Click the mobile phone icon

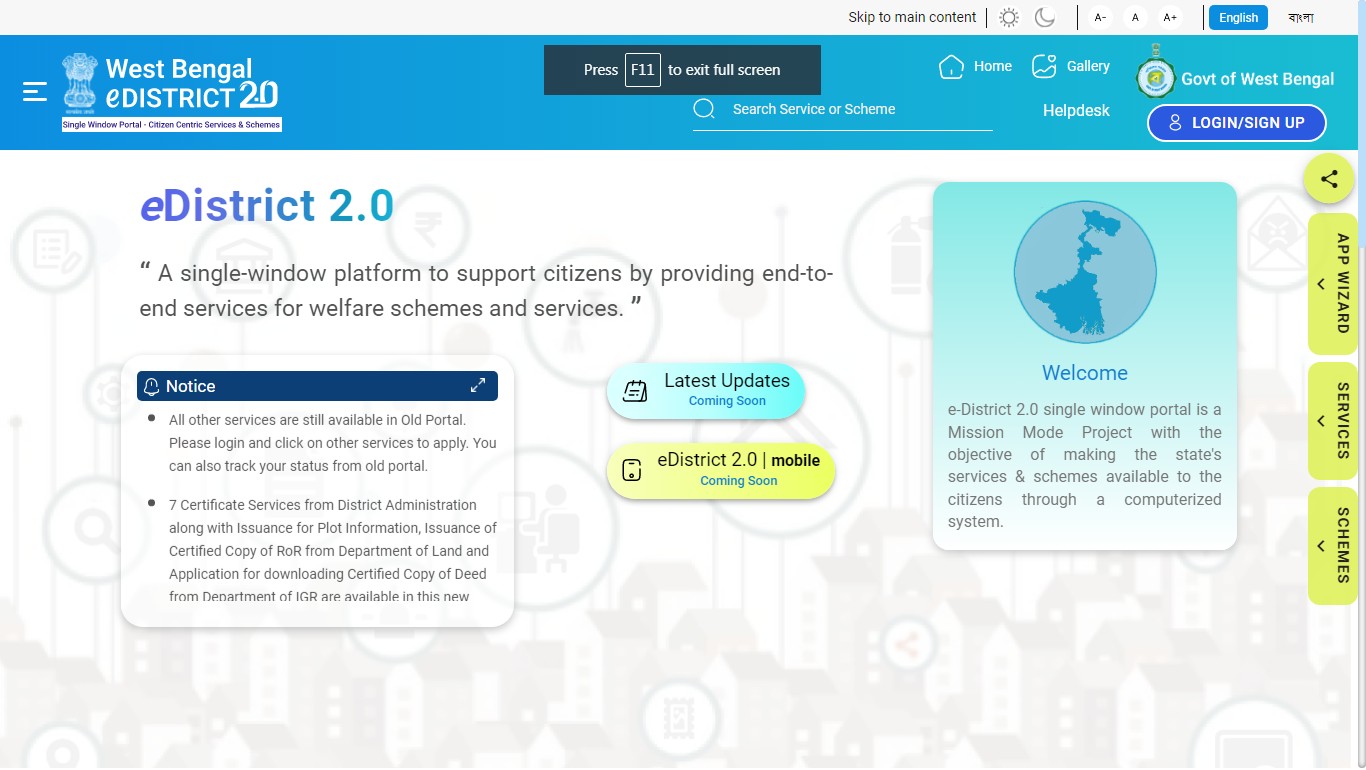coord(632,470)
